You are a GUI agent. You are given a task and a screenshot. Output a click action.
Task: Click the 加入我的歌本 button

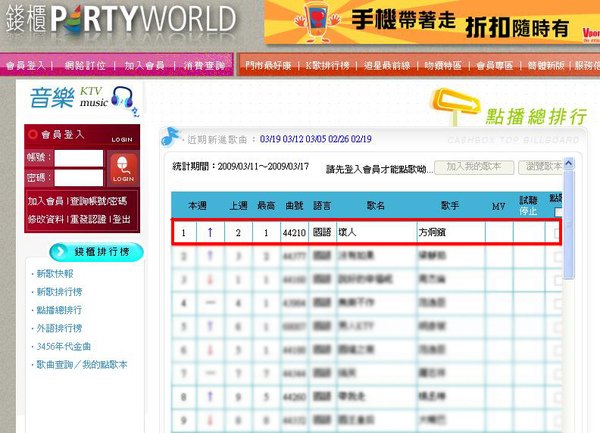pos(474,167)
